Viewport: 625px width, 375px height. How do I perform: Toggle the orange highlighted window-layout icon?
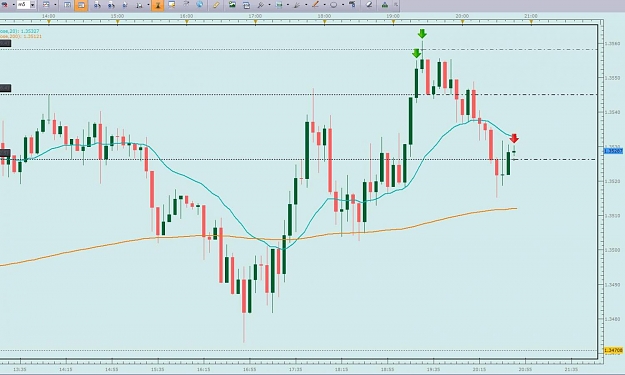[x=81, y=5]
